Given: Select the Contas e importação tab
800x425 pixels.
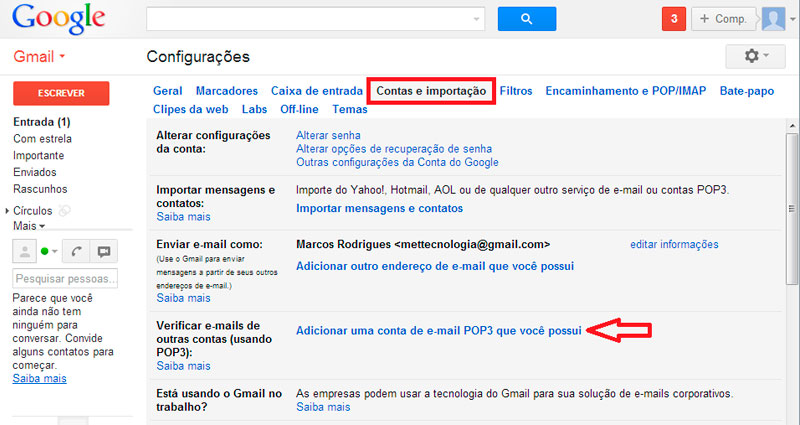Looking at the screenshot, I should [431, 91].
